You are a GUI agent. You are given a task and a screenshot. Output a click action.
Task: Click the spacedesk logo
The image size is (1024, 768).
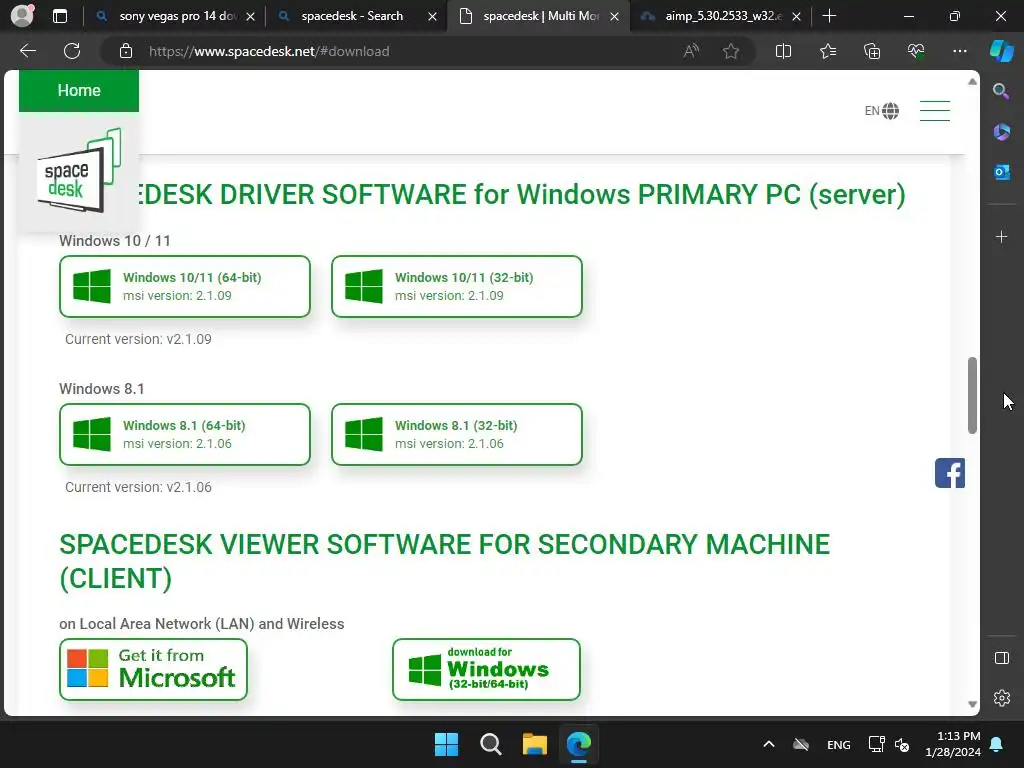point(79,172)
